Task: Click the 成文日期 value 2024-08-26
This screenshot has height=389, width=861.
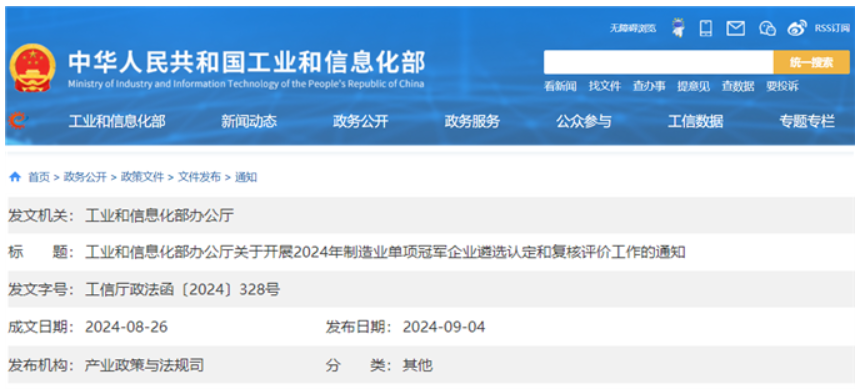Action: click(x=126, y=327)
